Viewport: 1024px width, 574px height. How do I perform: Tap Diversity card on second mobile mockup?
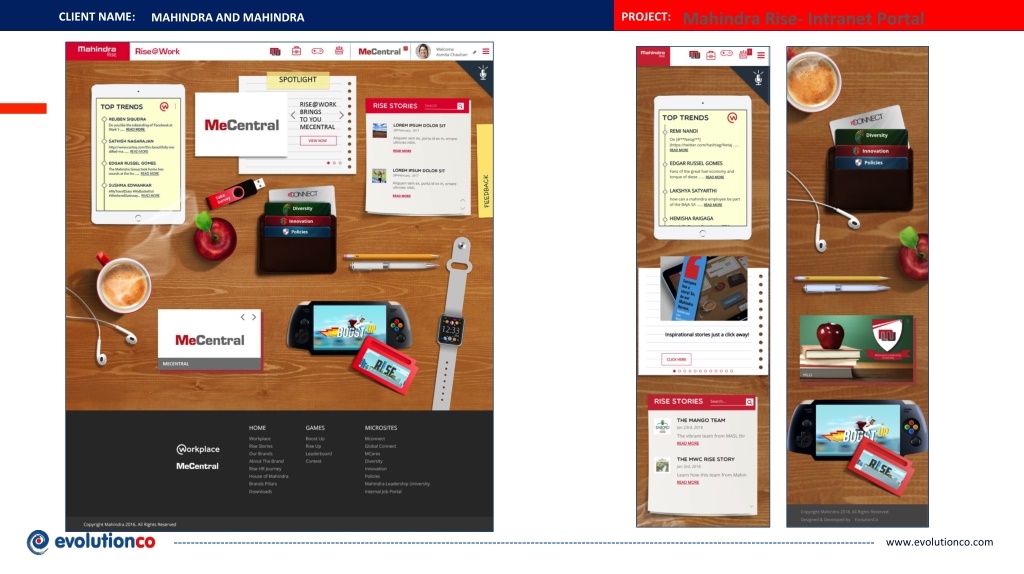point(872,136)
